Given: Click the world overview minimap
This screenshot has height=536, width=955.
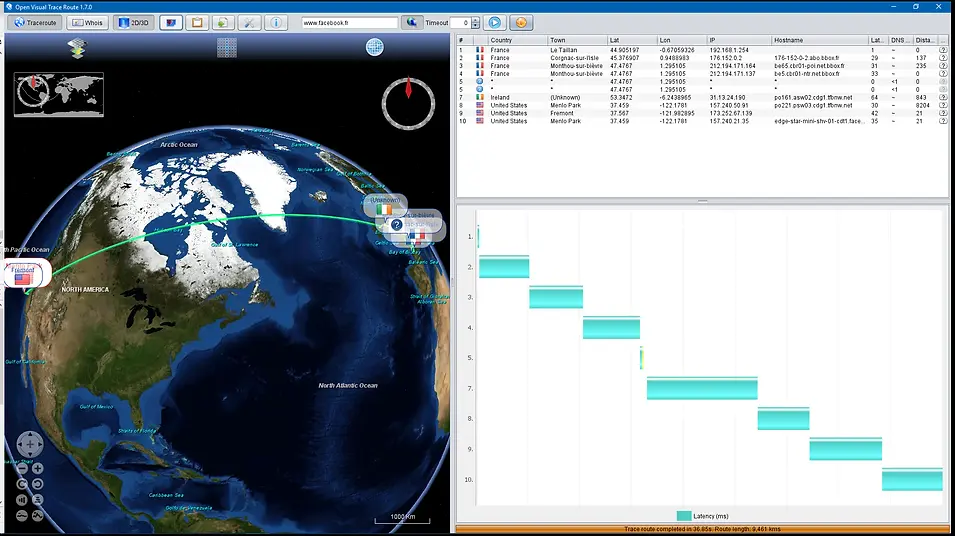Looking at the screenshot, I should [x=59, y=94].
